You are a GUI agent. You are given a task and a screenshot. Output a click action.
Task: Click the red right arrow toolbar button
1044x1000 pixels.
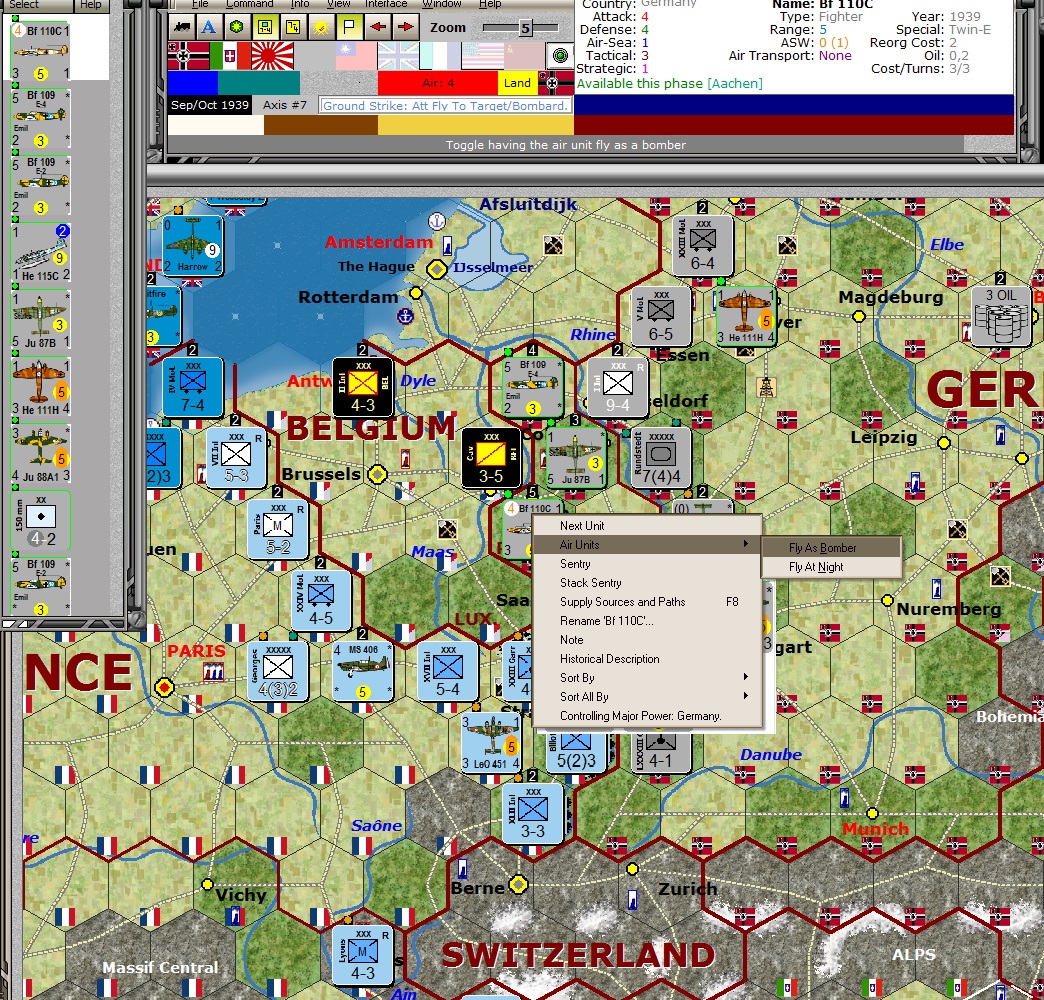click(405, 27)
